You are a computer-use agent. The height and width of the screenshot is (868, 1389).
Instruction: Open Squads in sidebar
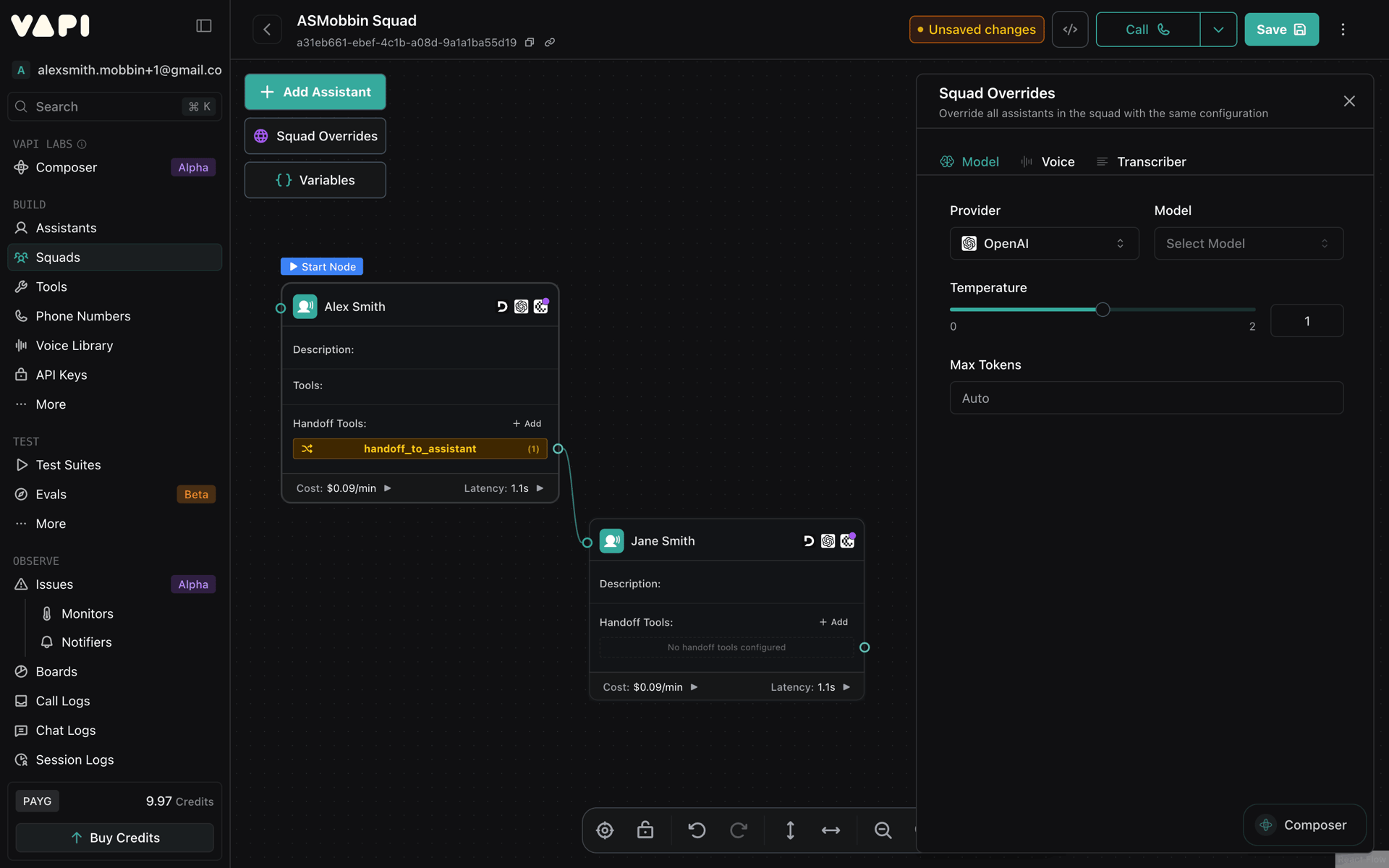pos(114,258)
